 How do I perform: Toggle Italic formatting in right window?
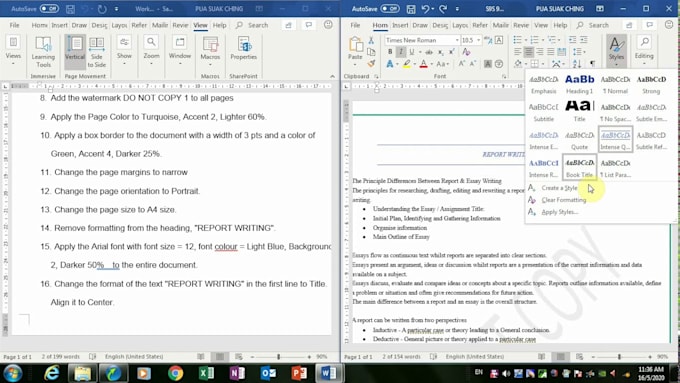(401, 52)
